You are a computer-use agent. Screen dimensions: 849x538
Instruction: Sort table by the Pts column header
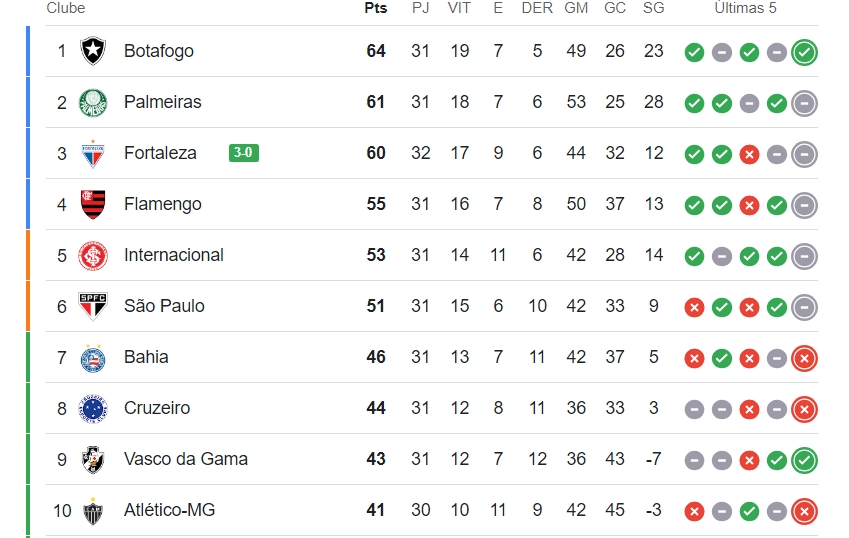[376, 8]
